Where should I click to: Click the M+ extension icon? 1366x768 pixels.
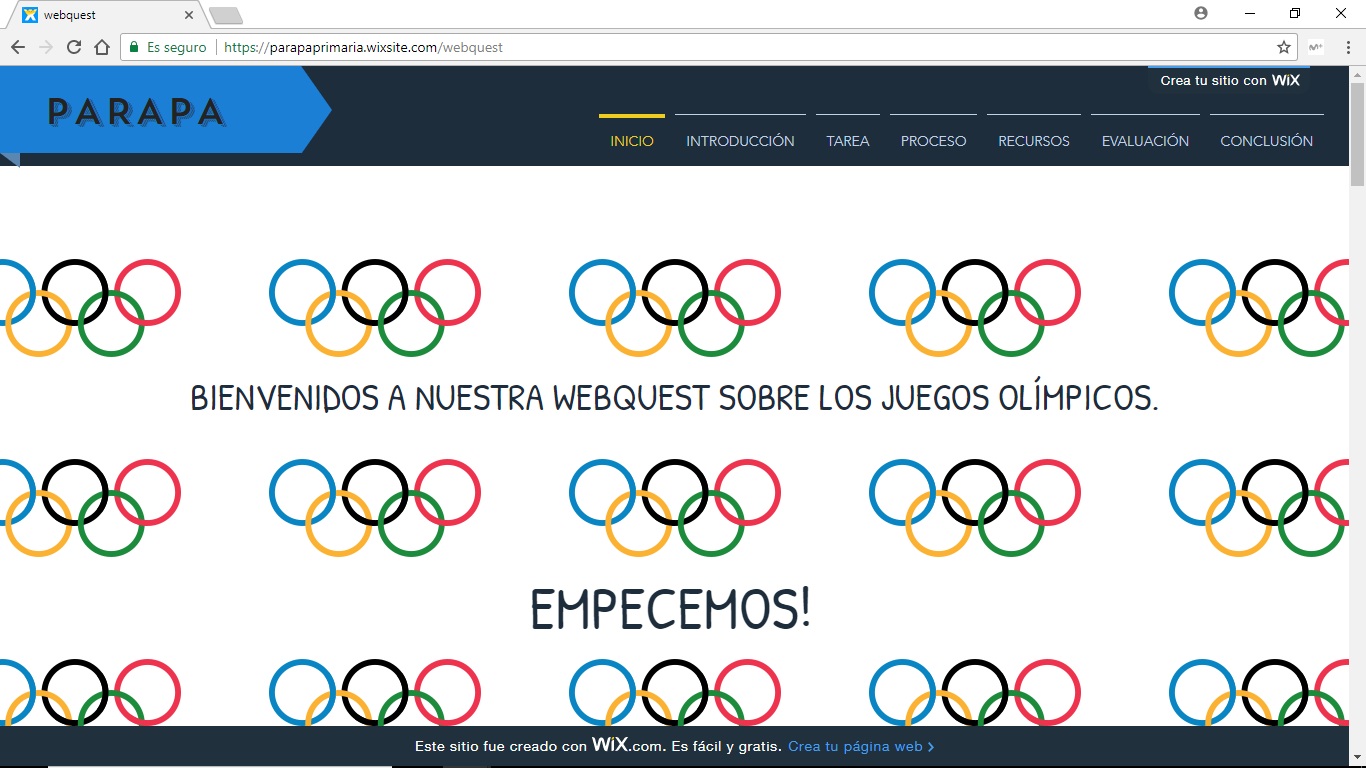coord(1316,47)
